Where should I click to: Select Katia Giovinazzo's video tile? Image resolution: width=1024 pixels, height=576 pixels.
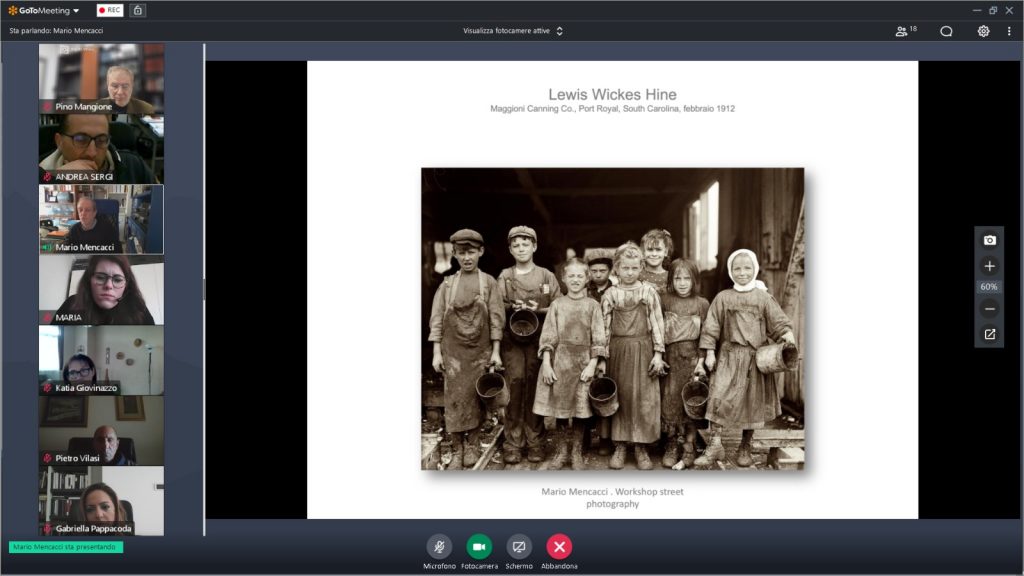tap(101, 360)
